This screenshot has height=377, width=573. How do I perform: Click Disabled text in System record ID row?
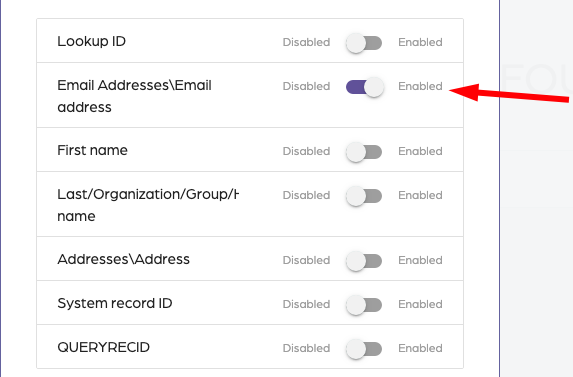[306, 304]
